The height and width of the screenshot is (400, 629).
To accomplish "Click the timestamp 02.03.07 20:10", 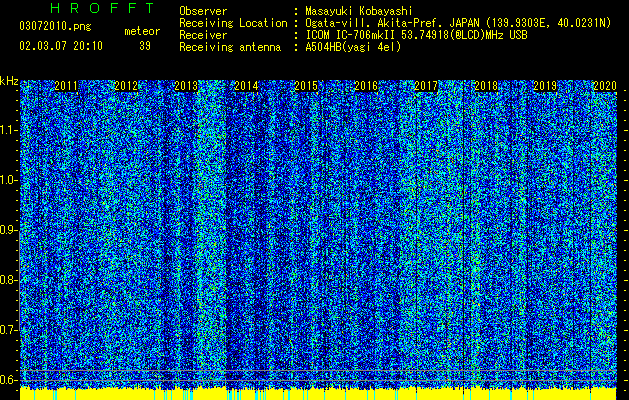I will (61, 46).
